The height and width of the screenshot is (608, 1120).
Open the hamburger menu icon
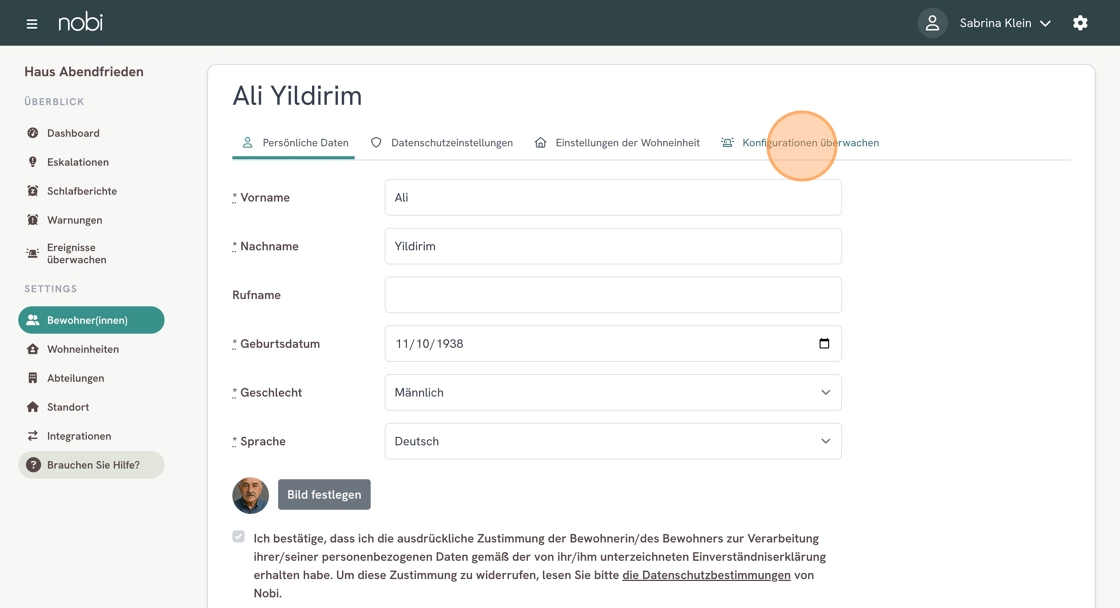[31, 24]
